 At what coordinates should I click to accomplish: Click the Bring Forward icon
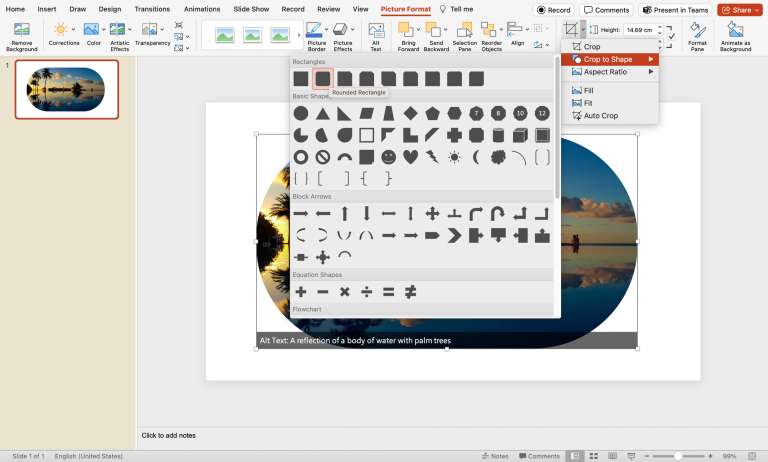click(406, 30)
